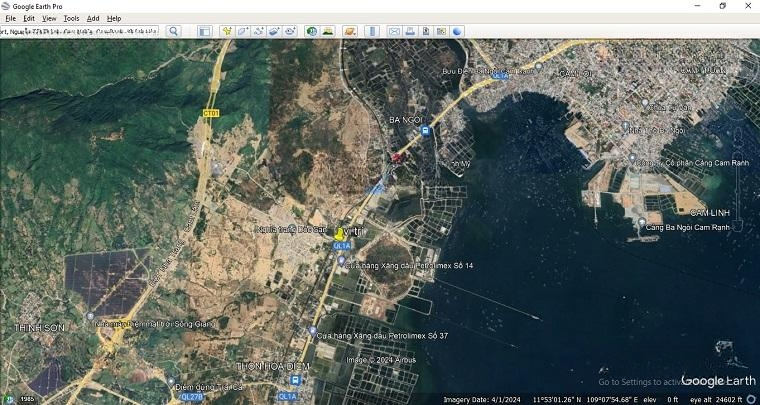This screenshot has height=405, width=760.
Task: Open the File menu
Action: (11, 18)
